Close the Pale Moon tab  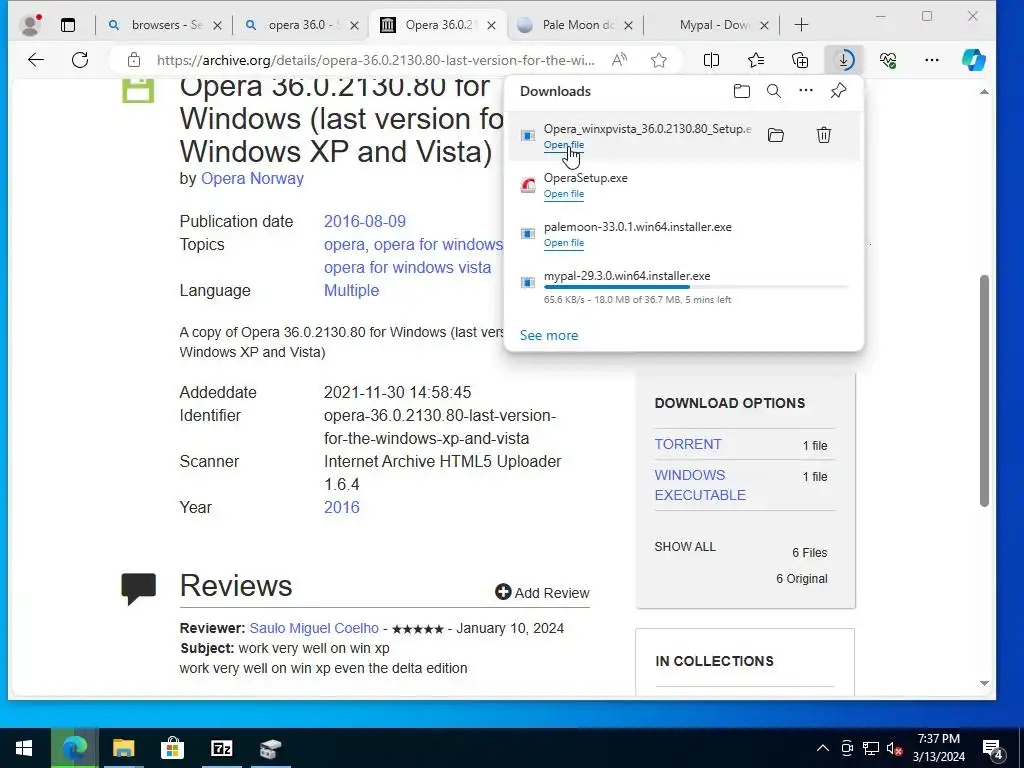pyautogui.click(x=628, y=25)
